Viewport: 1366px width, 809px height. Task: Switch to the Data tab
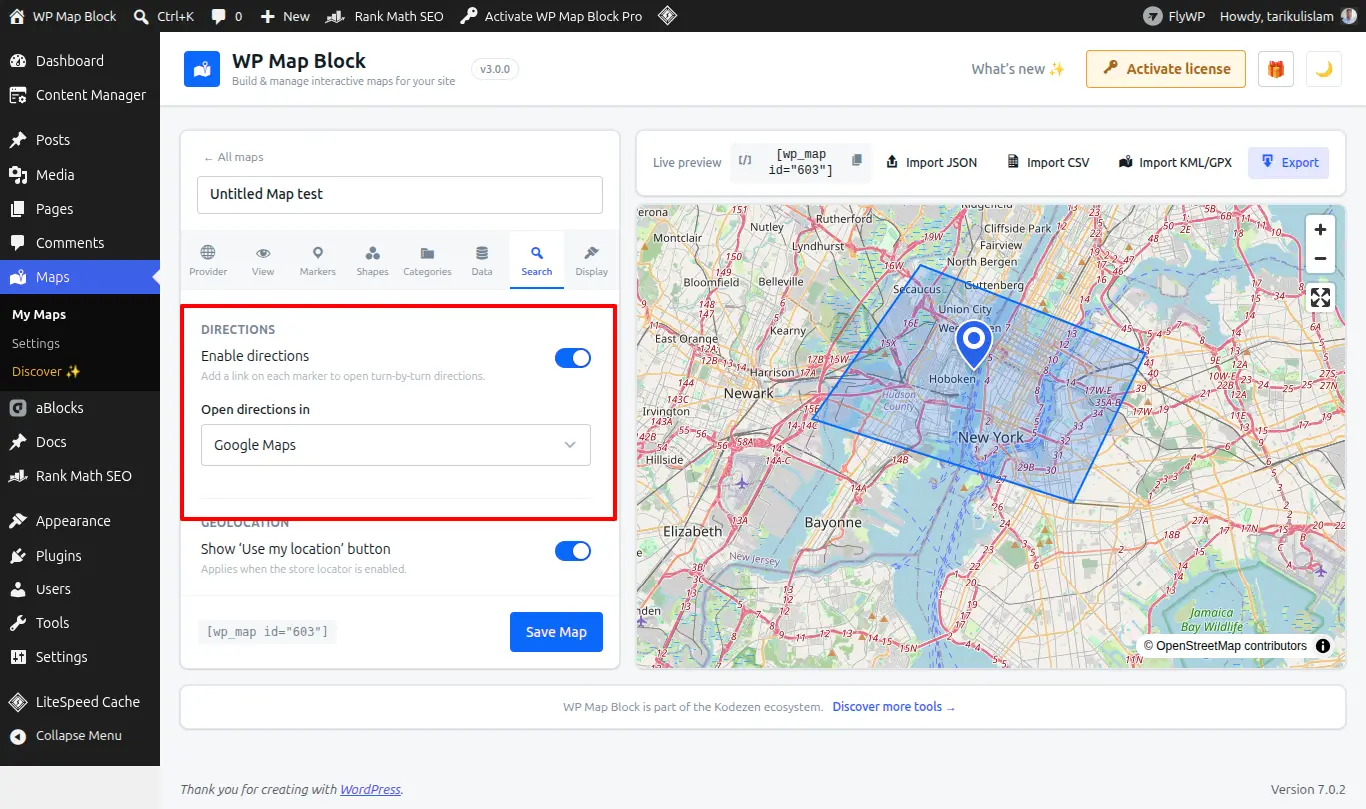click(482, 261)
